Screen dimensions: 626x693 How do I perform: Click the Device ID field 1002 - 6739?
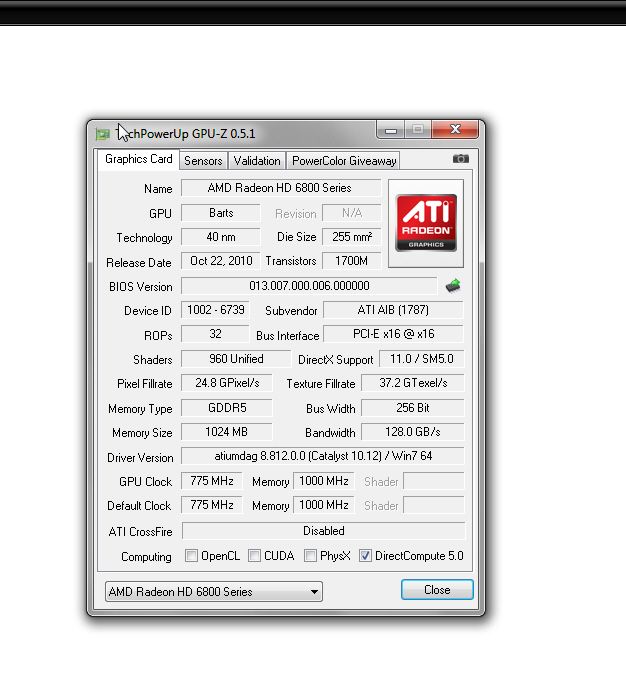pyautogui.click(x=215, y=310)
